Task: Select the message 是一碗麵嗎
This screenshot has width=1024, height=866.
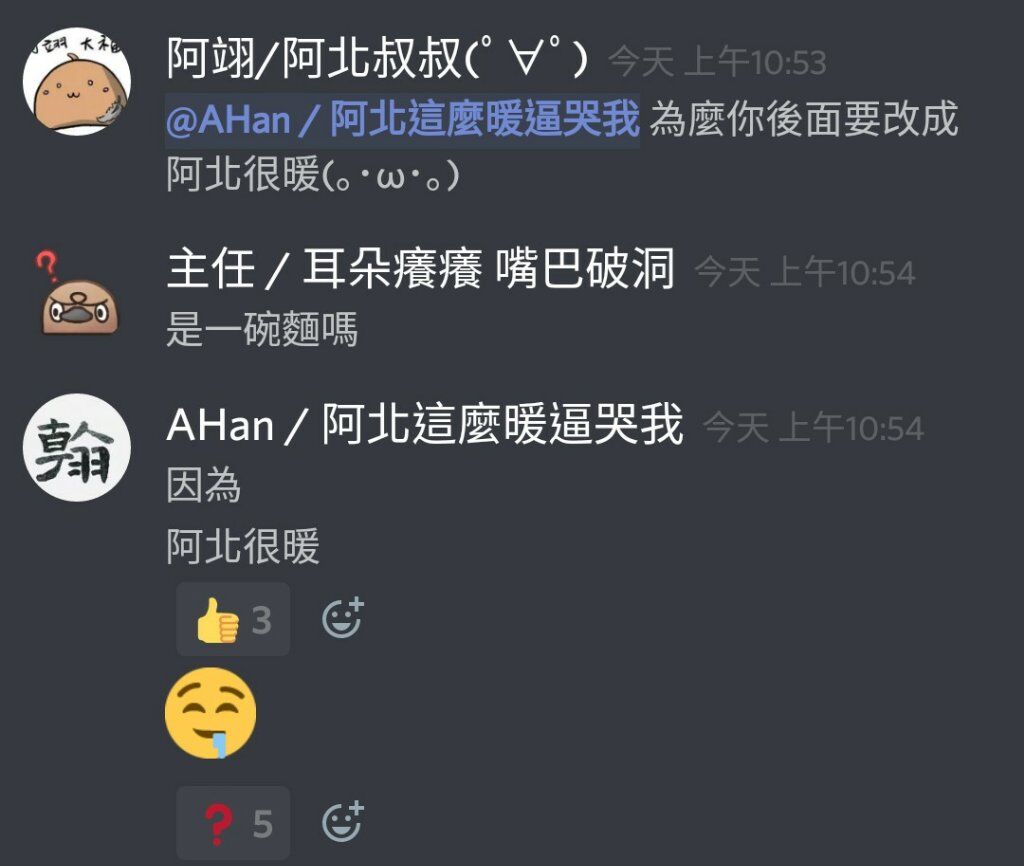Action: tap(262, 329)
